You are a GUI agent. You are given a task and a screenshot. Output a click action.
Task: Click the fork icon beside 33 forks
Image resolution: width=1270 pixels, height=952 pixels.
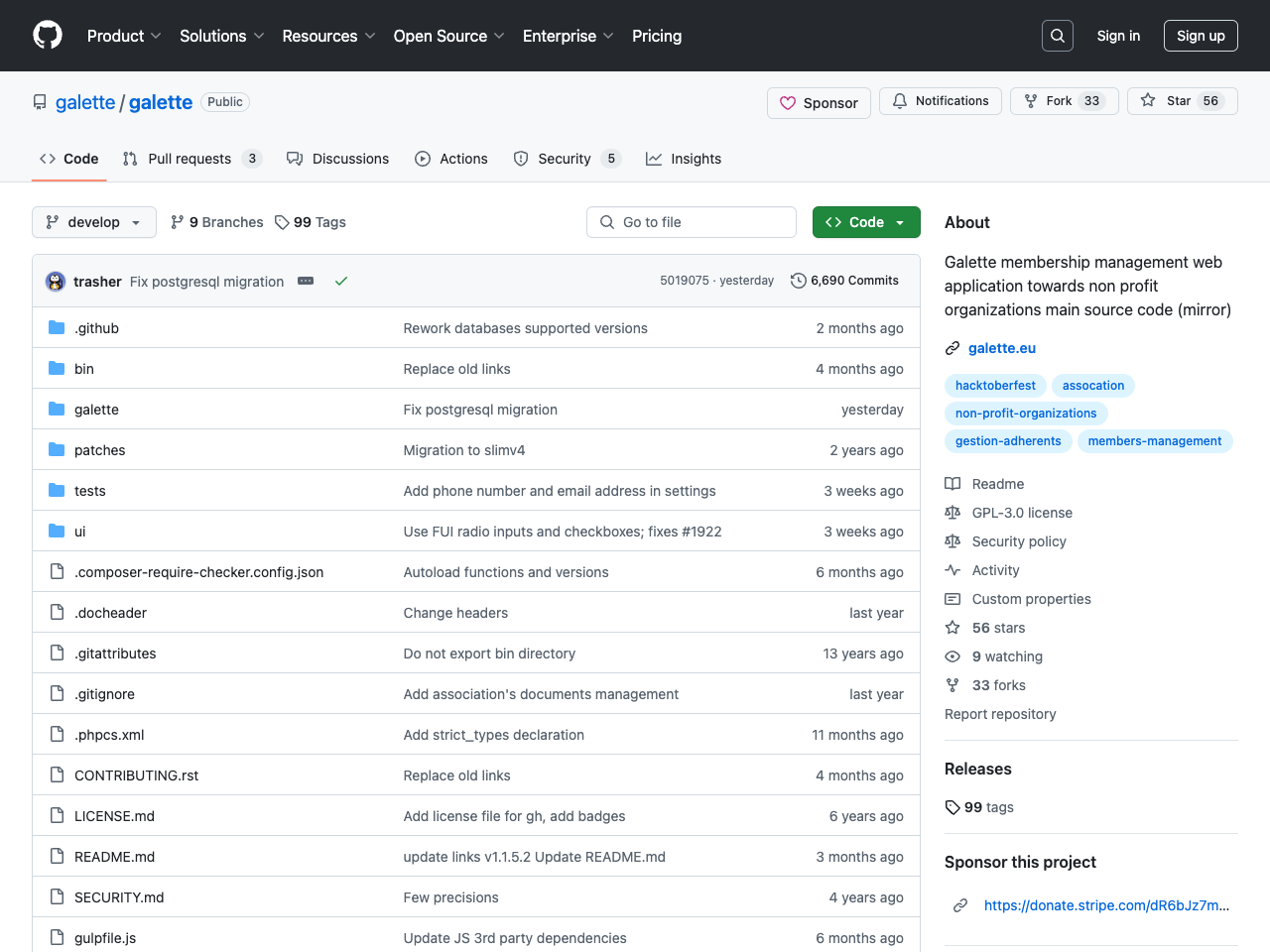[x=952, y=685]
